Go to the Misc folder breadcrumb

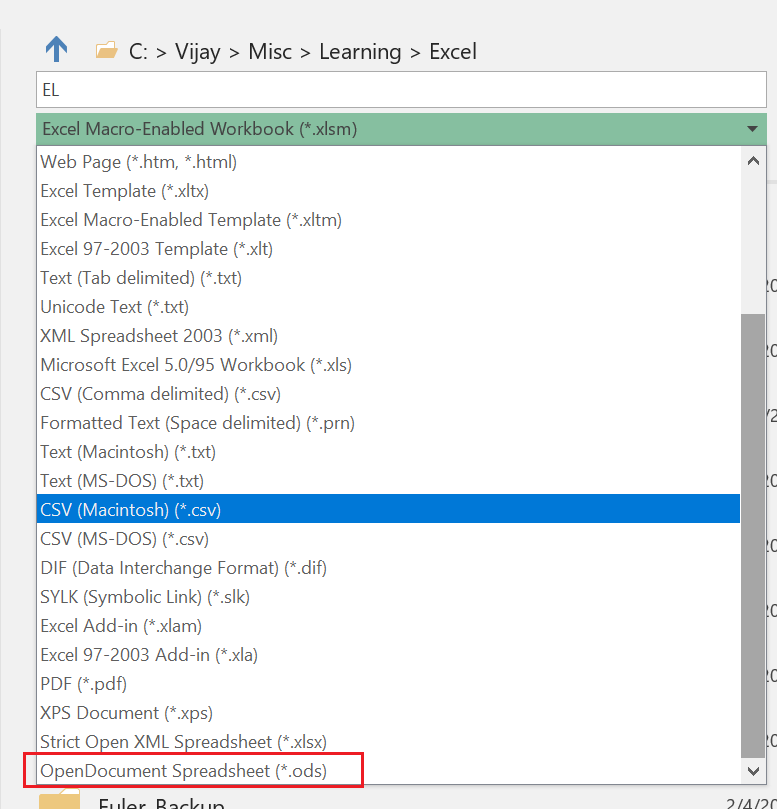coord(270,52)
